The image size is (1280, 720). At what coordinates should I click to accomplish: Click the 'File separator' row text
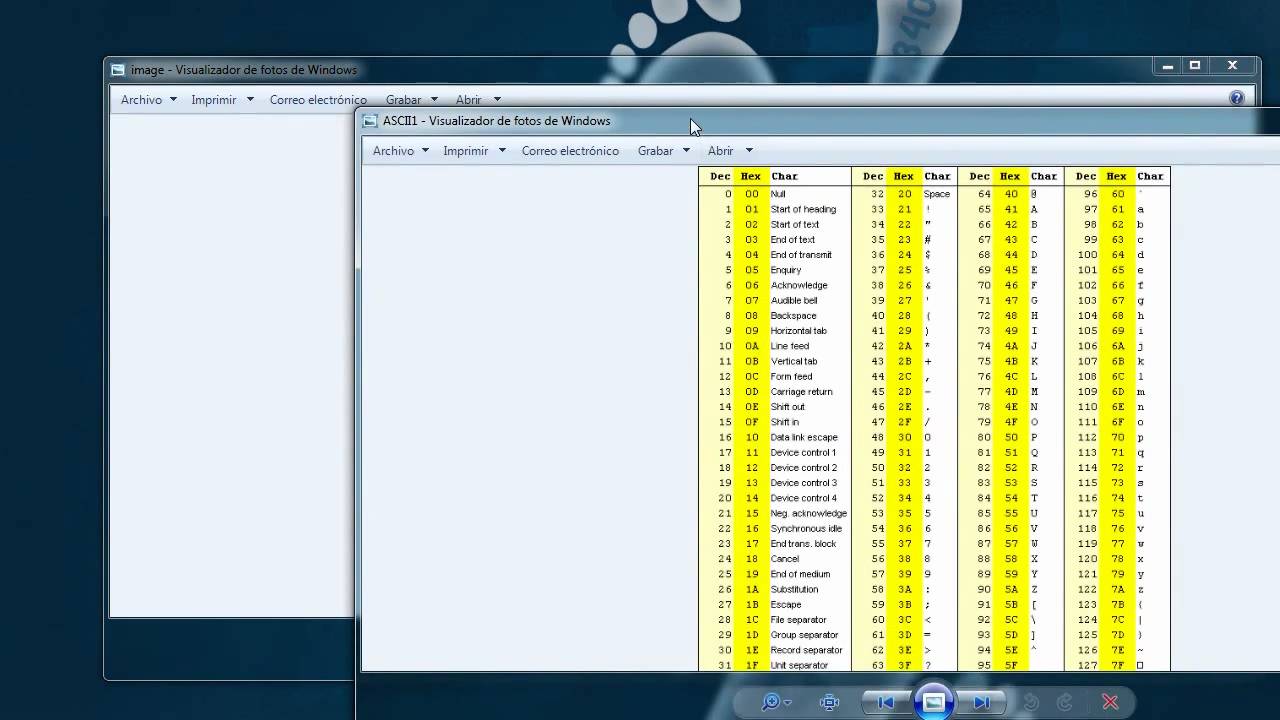point(798,620)
